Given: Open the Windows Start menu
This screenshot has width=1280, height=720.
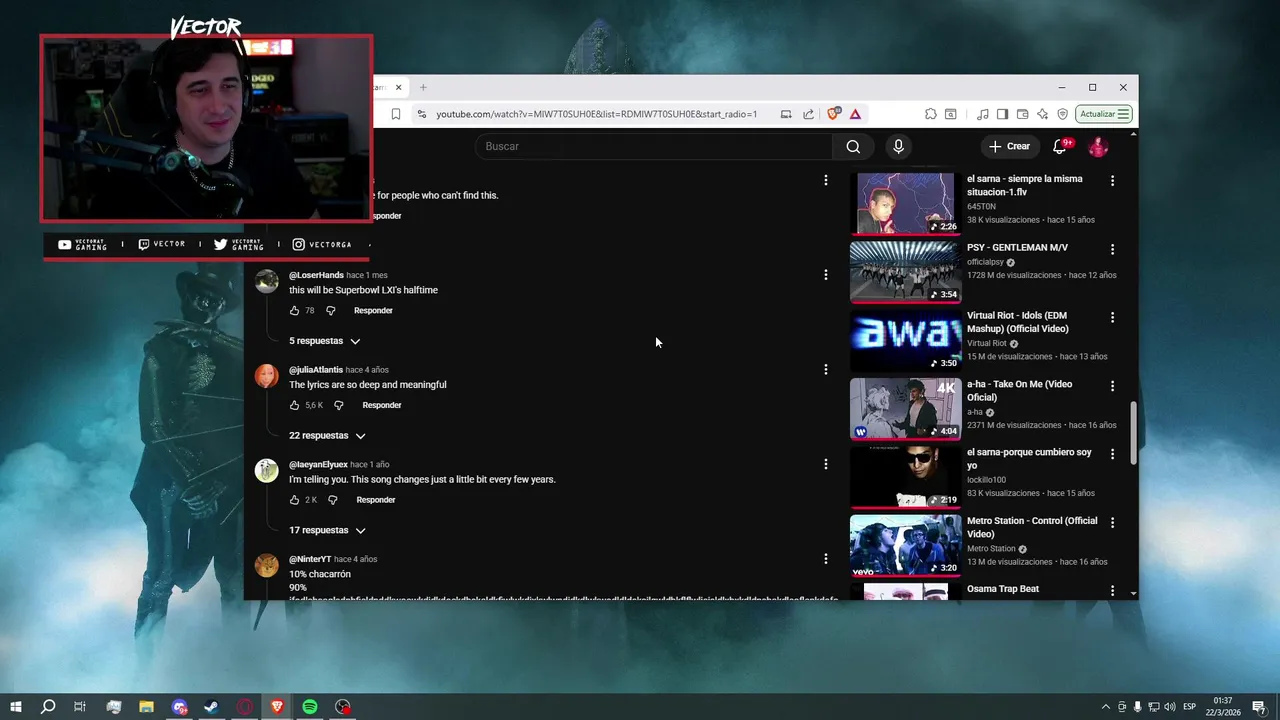Looking at the screenshot, I should (16, 707).
